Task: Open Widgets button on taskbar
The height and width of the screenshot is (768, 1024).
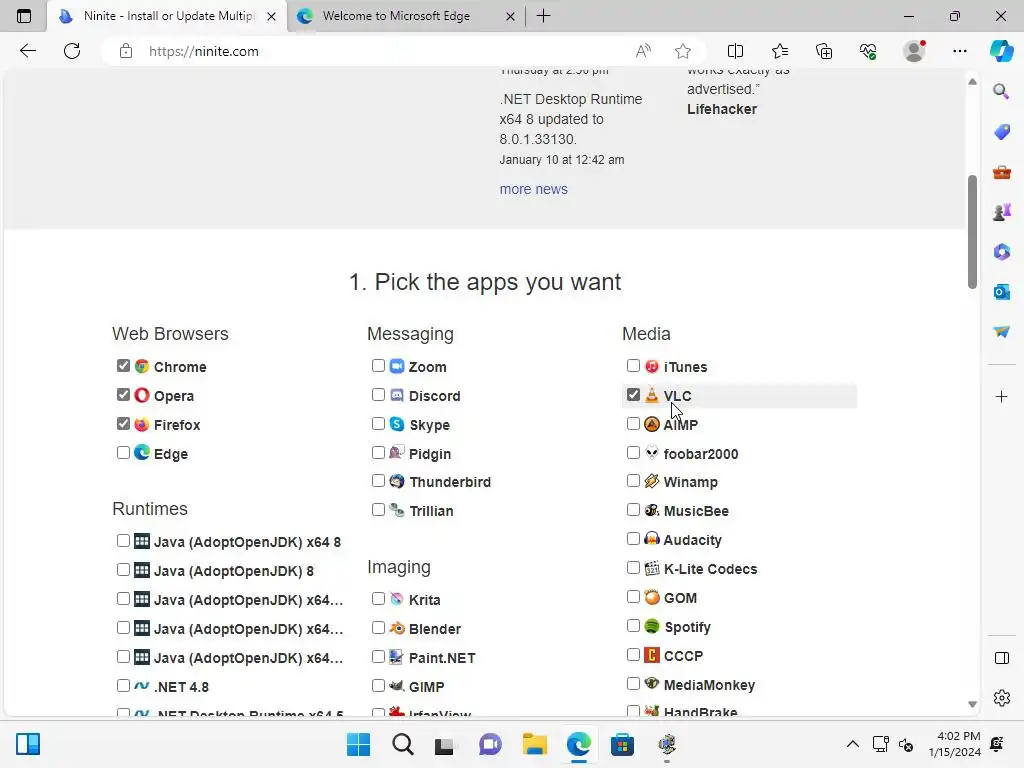Action: click(x=28, y=744)
